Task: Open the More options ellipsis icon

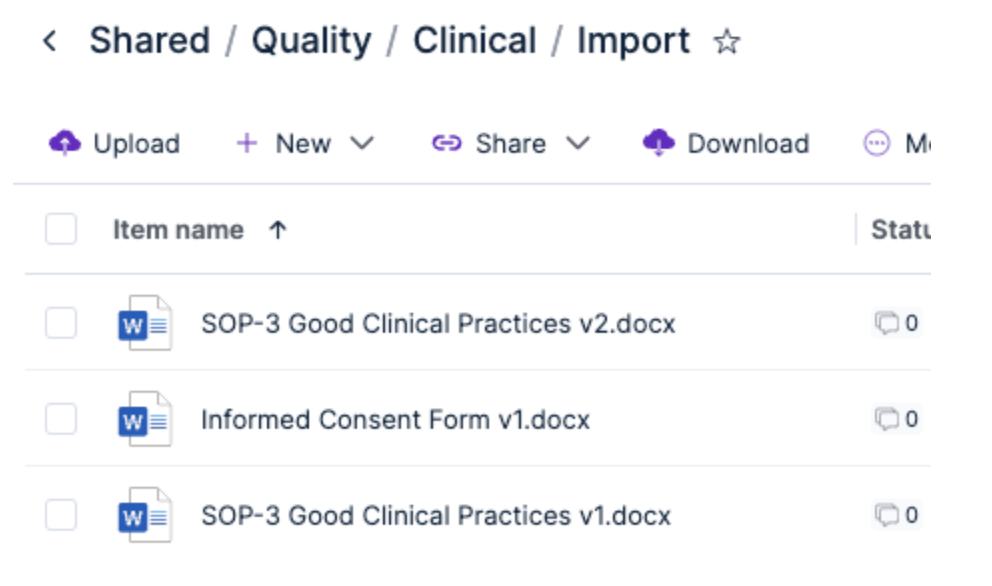Action: coord(877,143)
